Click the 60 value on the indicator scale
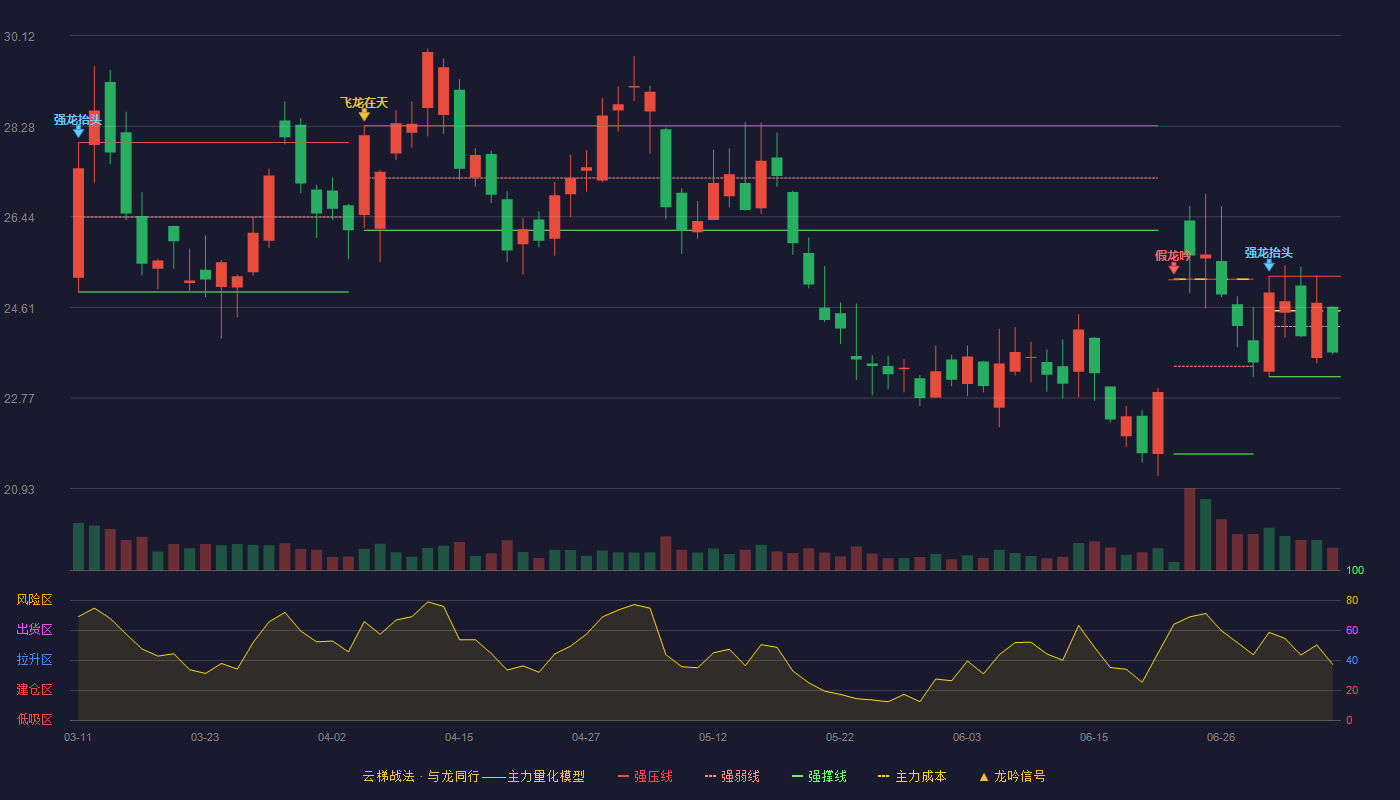1400x800 pixels. click(1352, 630)
